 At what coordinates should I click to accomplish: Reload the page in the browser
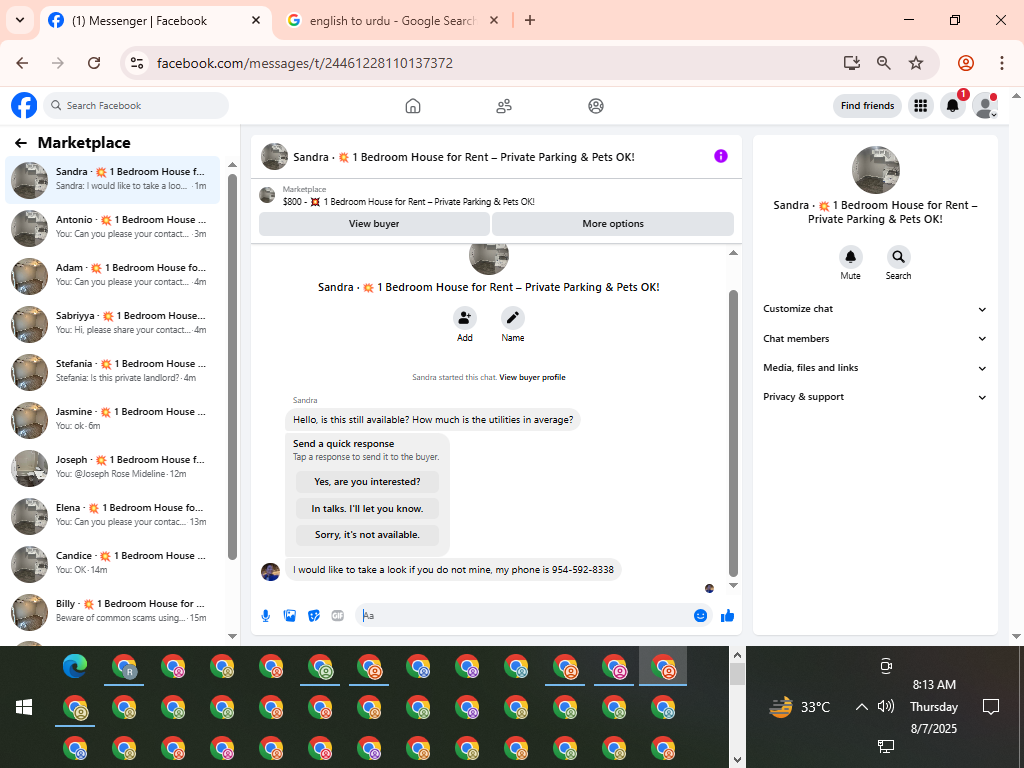click(94, 63)
